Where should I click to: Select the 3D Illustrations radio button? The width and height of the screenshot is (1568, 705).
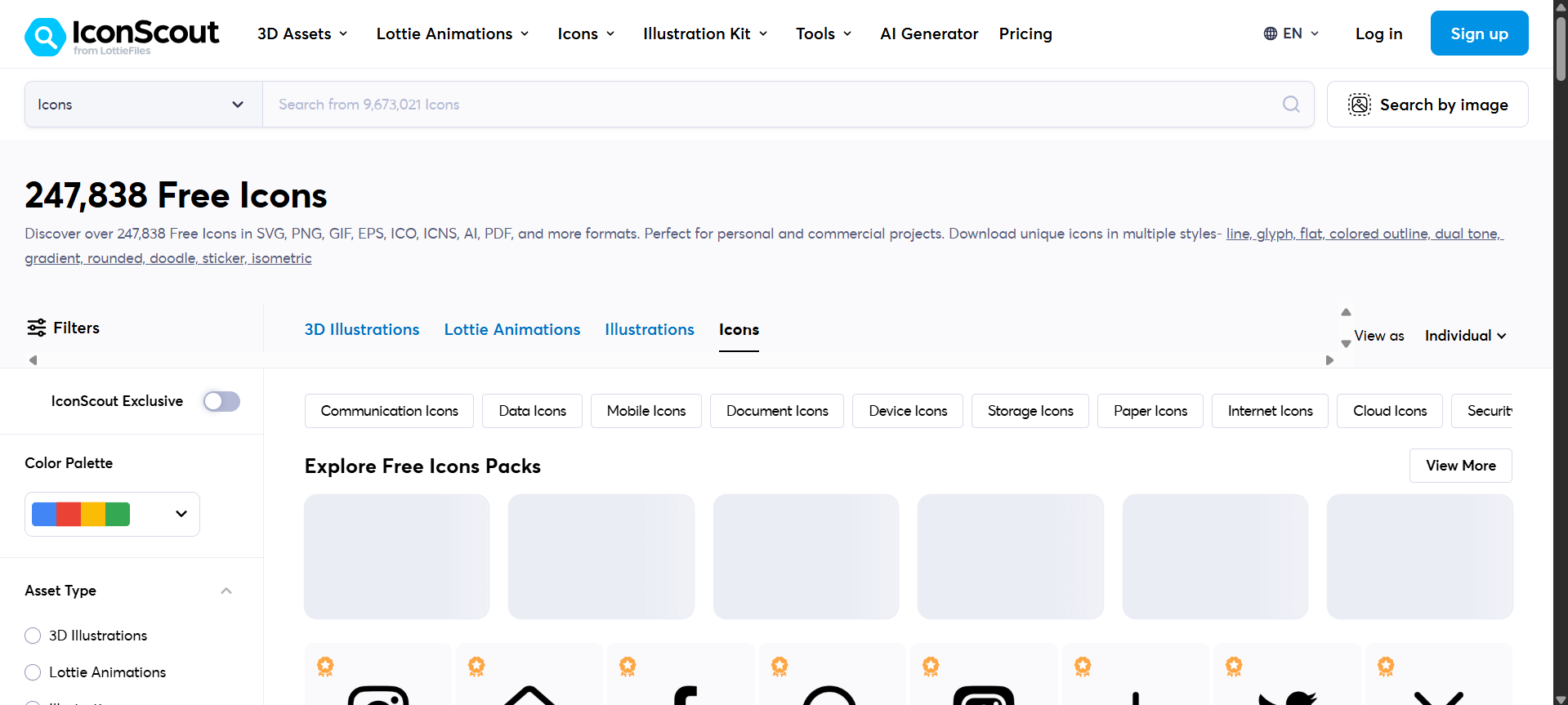pyautogui.click(x=33, y=636)
